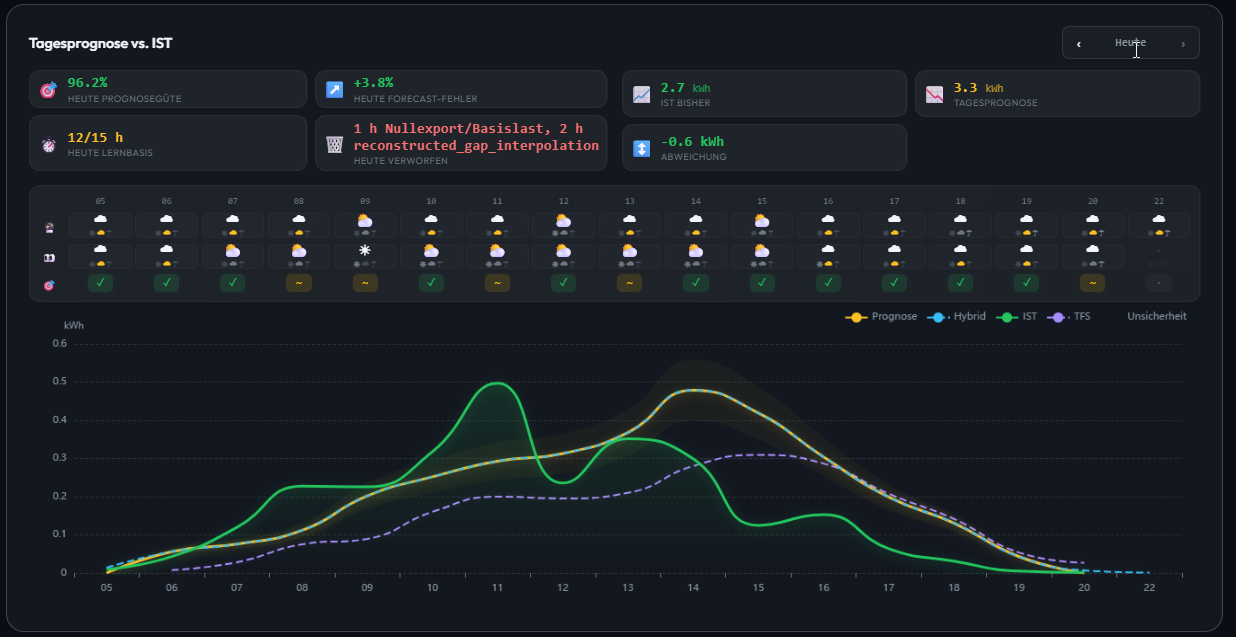Click the cloud icon in hour 20 actual row

(x=1092, y=250)
